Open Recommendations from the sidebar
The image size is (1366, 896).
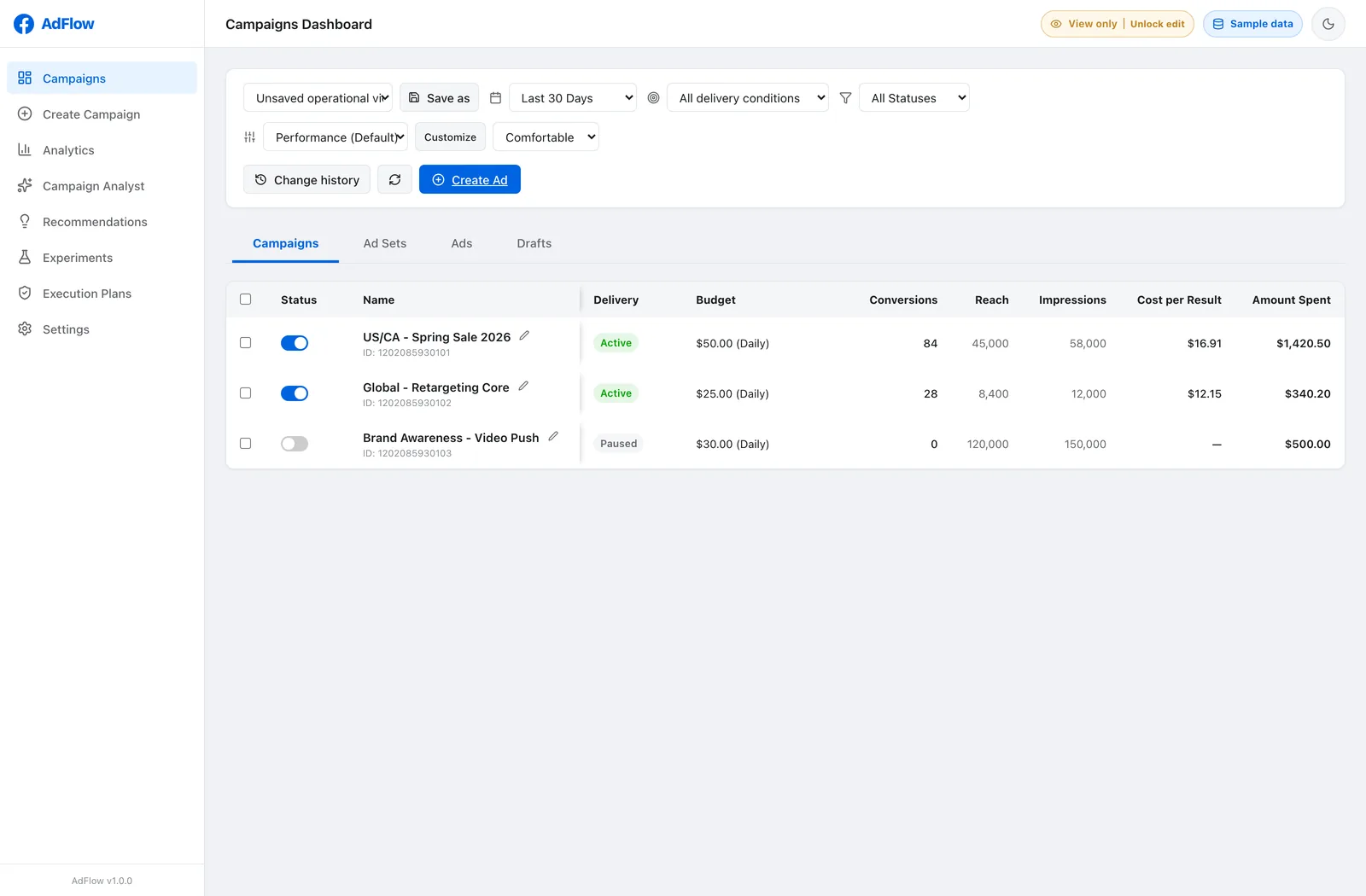[x=102, y=222]
